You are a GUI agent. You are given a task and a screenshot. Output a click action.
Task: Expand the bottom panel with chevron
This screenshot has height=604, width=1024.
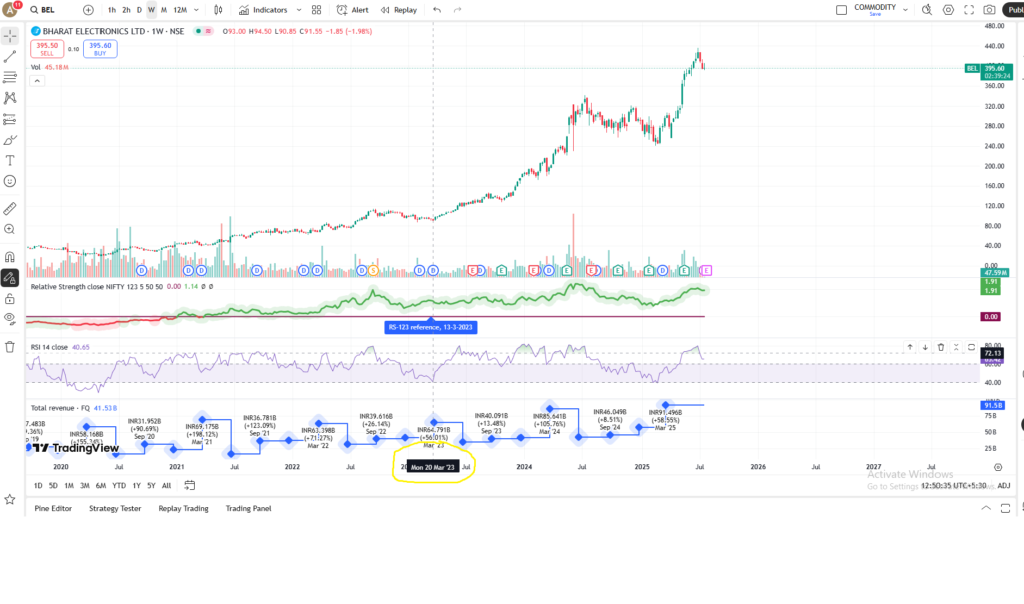(x=986, y=508)
